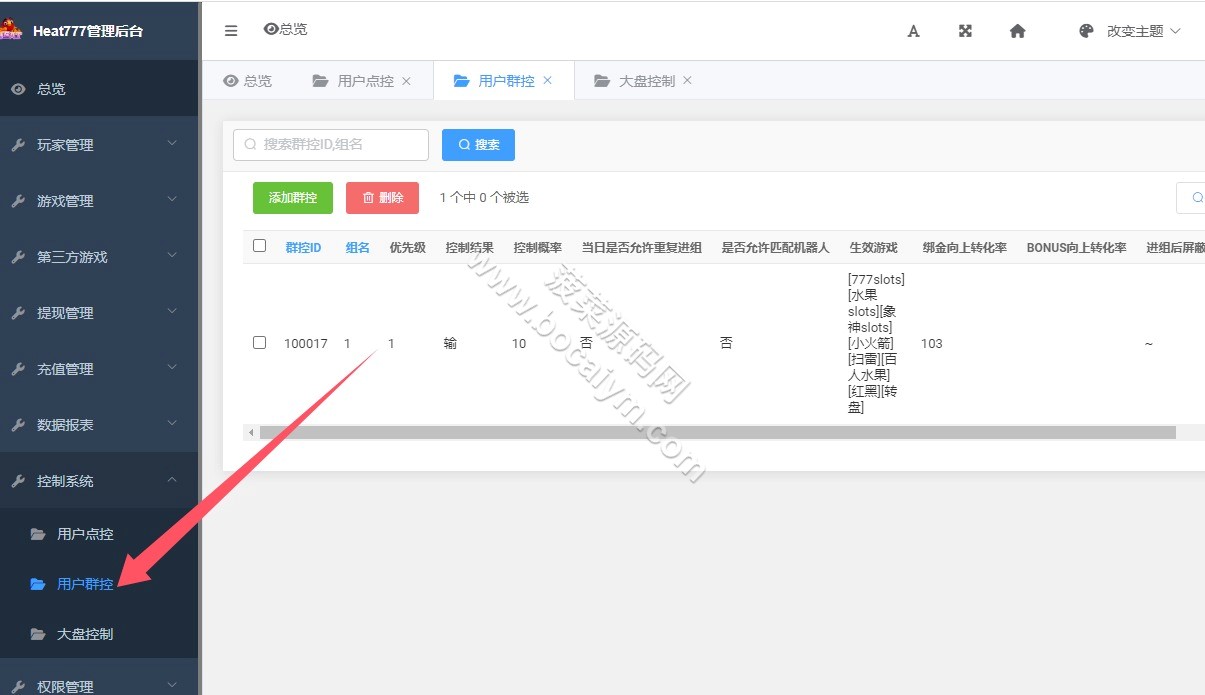Click the horizontal table scrollbar

[717, 433]
